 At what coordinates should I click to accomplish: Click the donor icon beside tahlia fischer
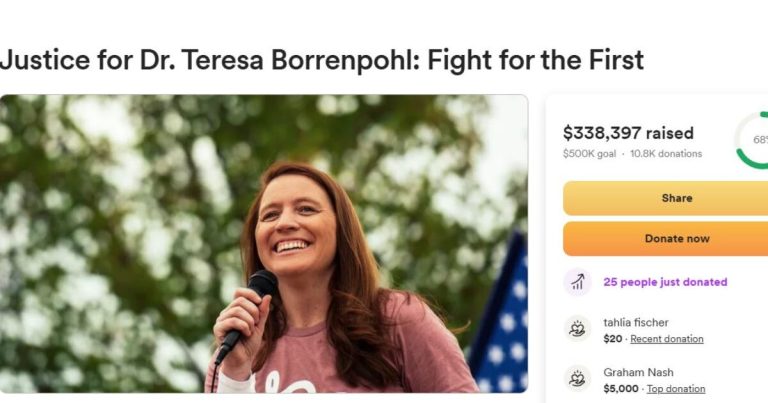coord(577,329)
